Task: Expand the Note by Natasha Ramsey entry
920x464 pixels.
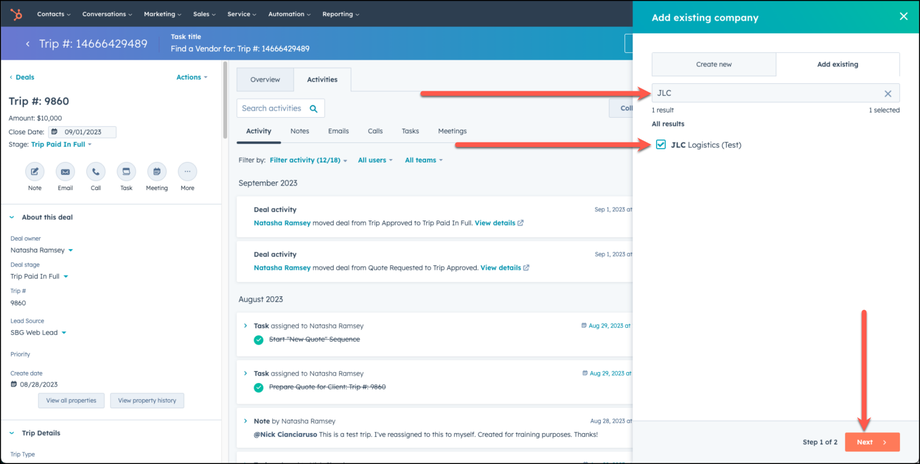Action: point(245,421)
